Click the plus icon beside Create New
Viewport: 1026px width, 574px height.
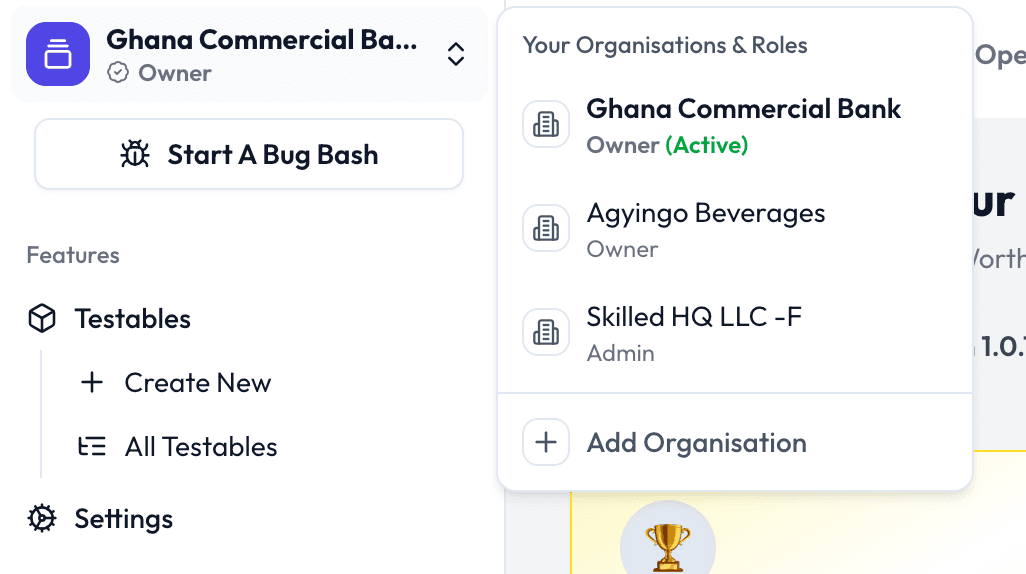[x=92, y=383]
